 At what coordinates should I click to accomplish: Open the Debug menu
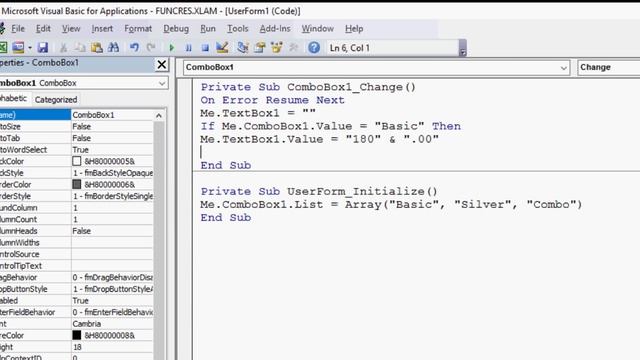(176, 29)
